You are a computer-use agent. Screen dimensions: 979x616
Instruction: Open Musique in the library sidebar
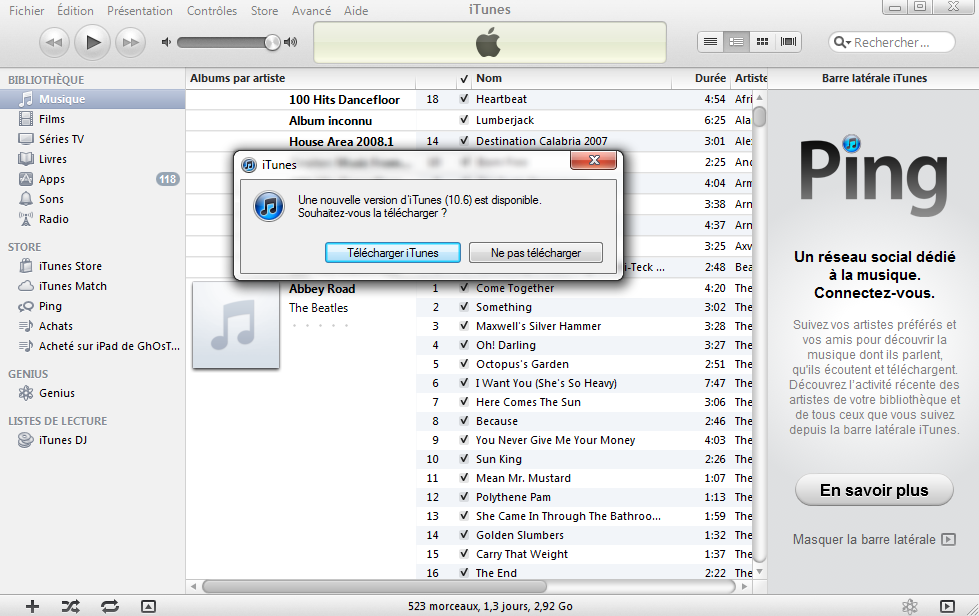coord(92,99)
